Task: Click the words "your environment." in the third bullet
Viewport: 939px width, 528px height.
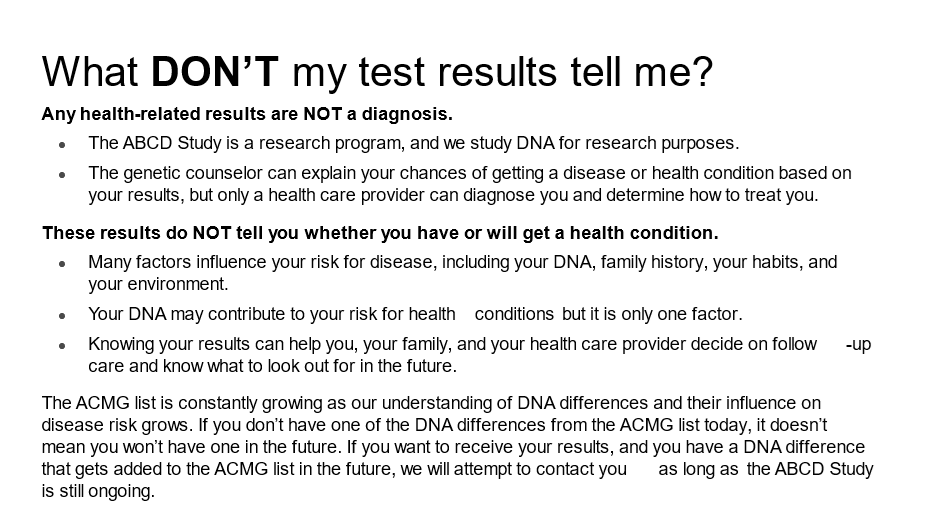Action: click(158, 283)
